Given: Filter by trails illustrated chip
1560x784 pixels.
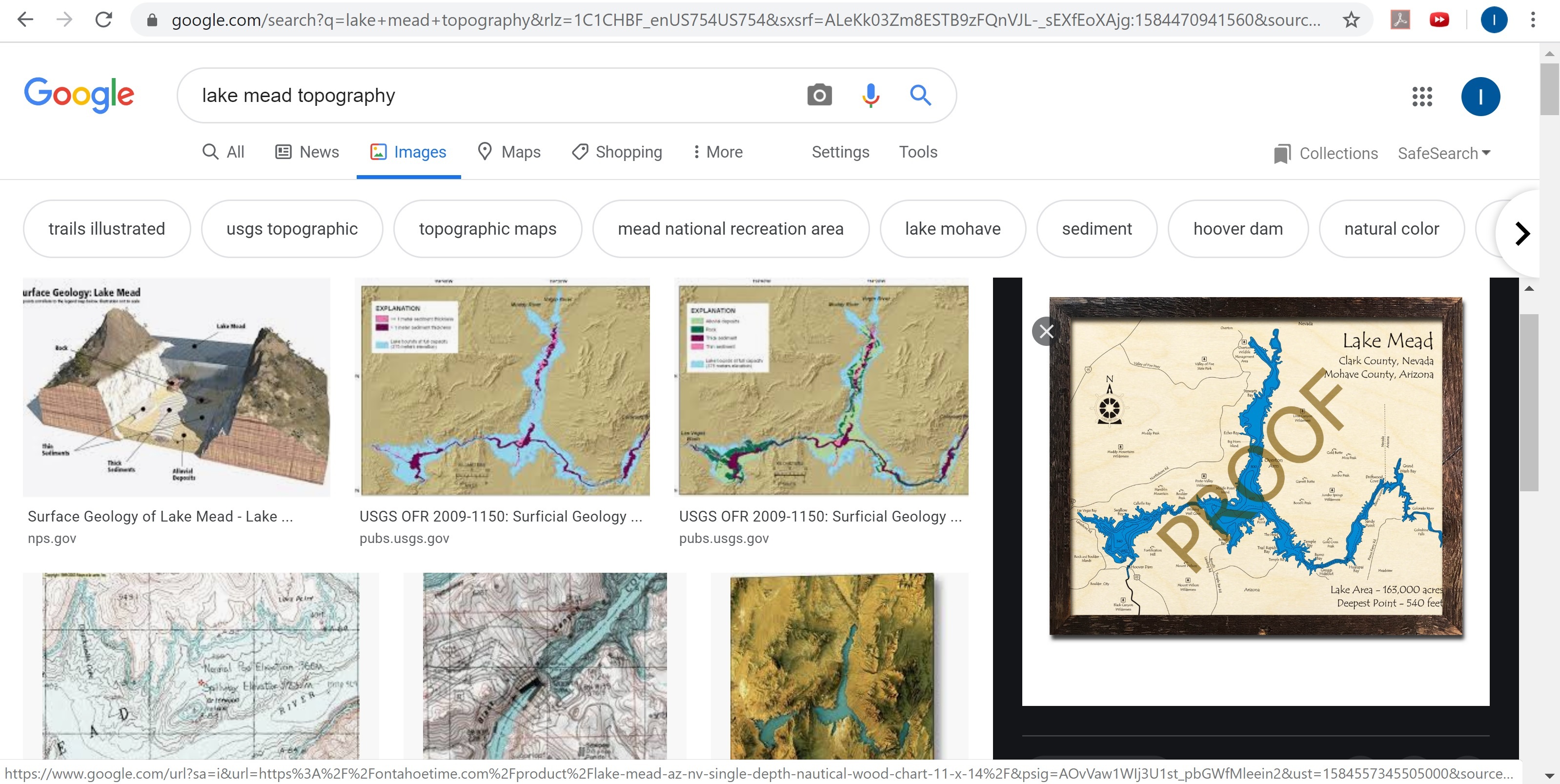Looking at the screenshot, I should [x=106, y=229].
